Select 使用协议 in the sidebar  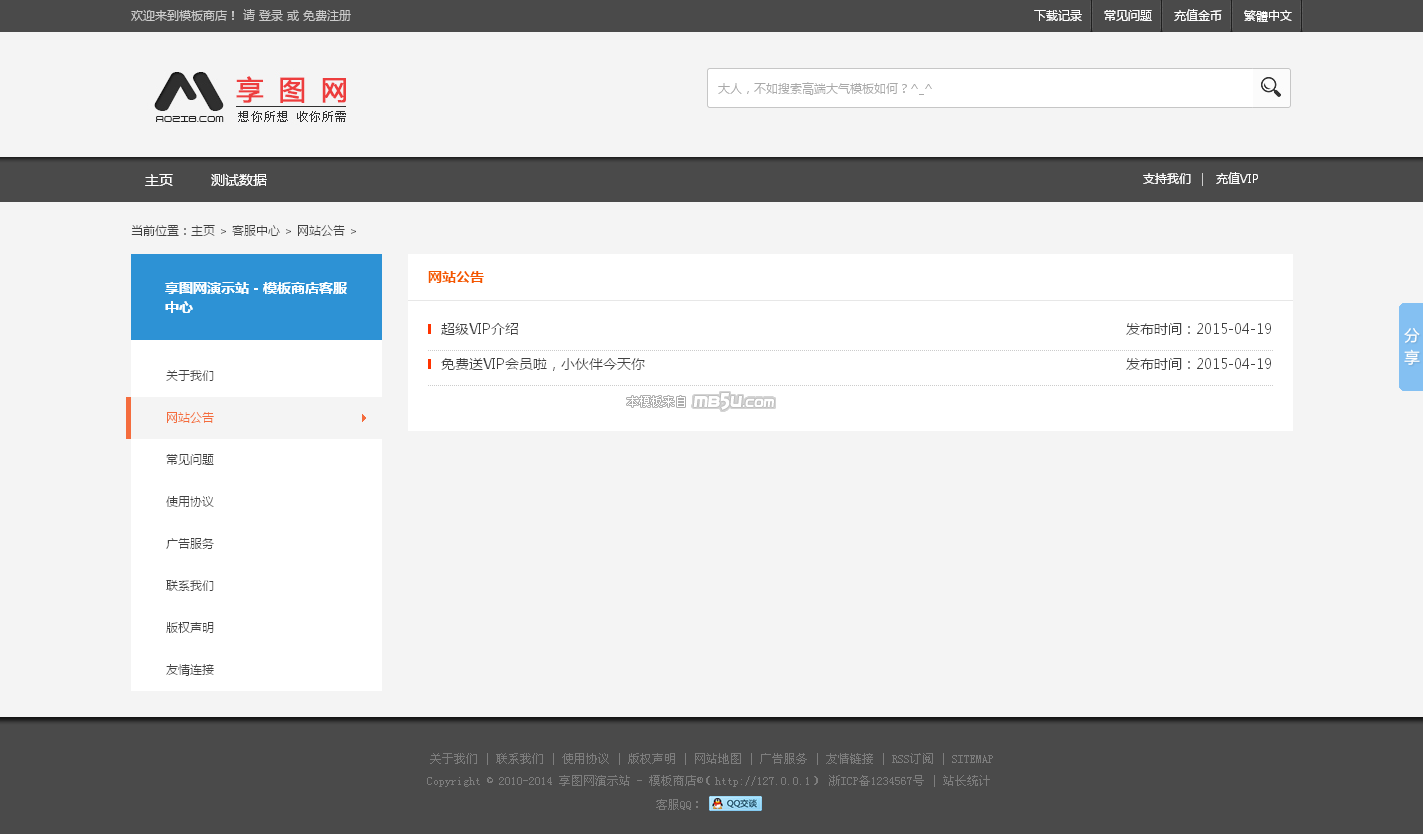[x=190, y=502]
